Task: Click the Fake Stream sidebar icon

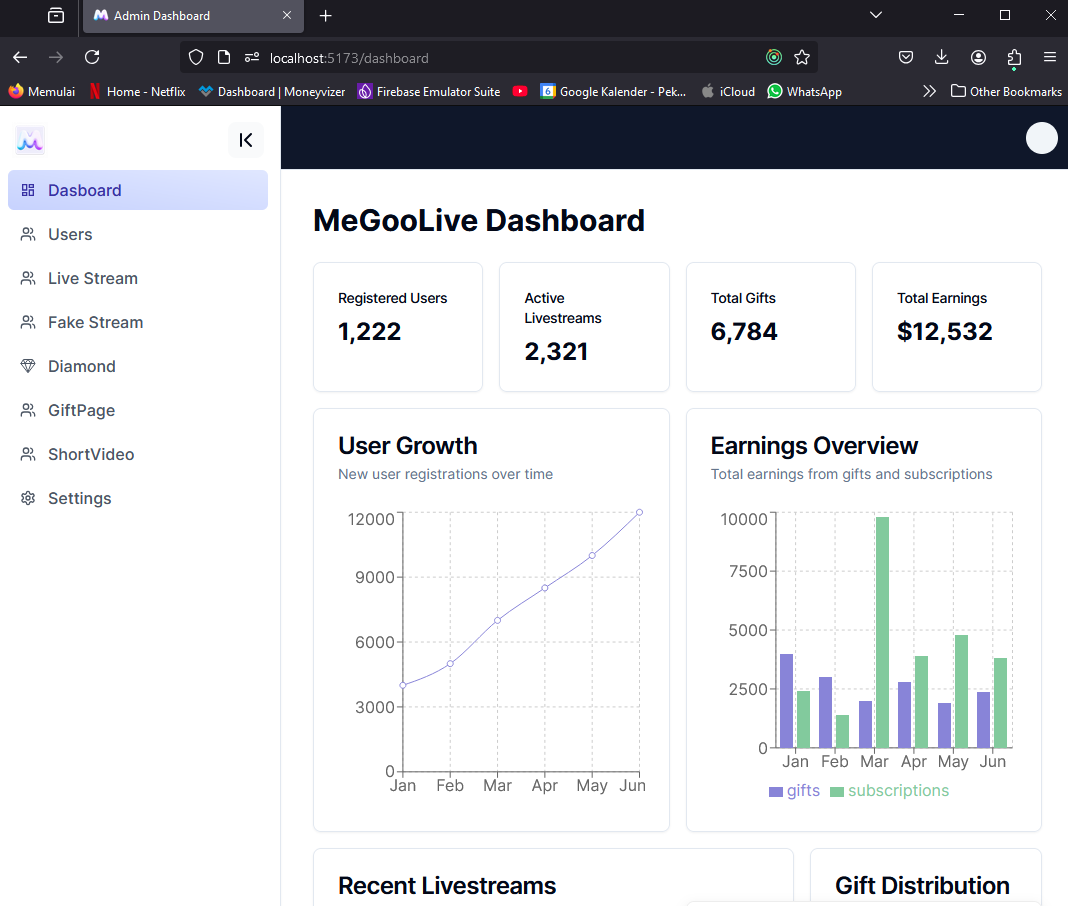Action: 28,322
